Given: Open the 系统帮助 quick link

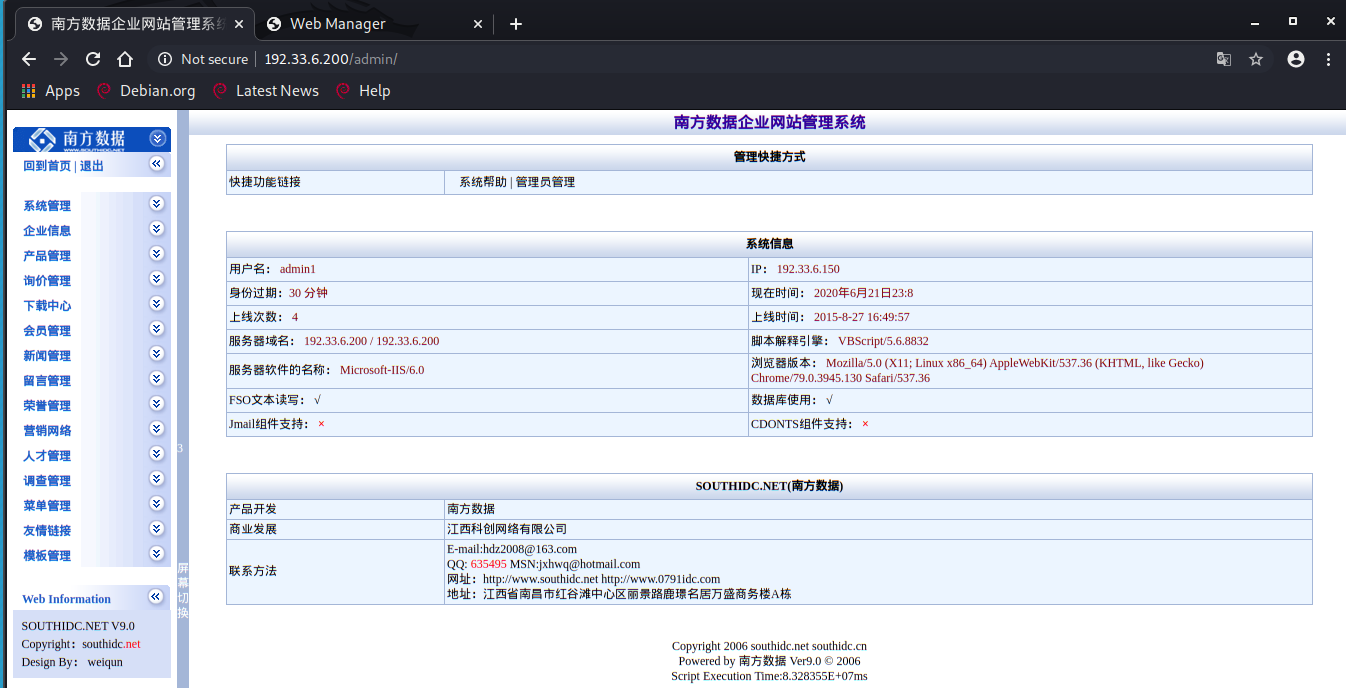Looking at the screenshot, I should click(x=483, y=182).
